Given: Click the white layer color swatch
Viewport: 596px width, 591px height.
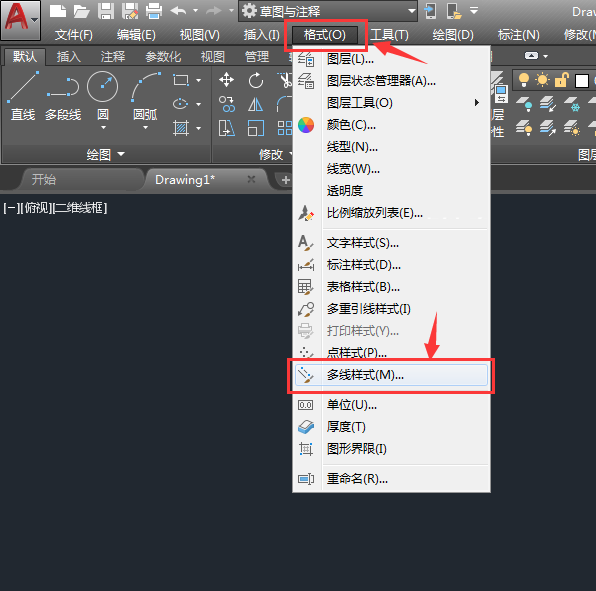Looking at the screenshot, I should (582, 81).
